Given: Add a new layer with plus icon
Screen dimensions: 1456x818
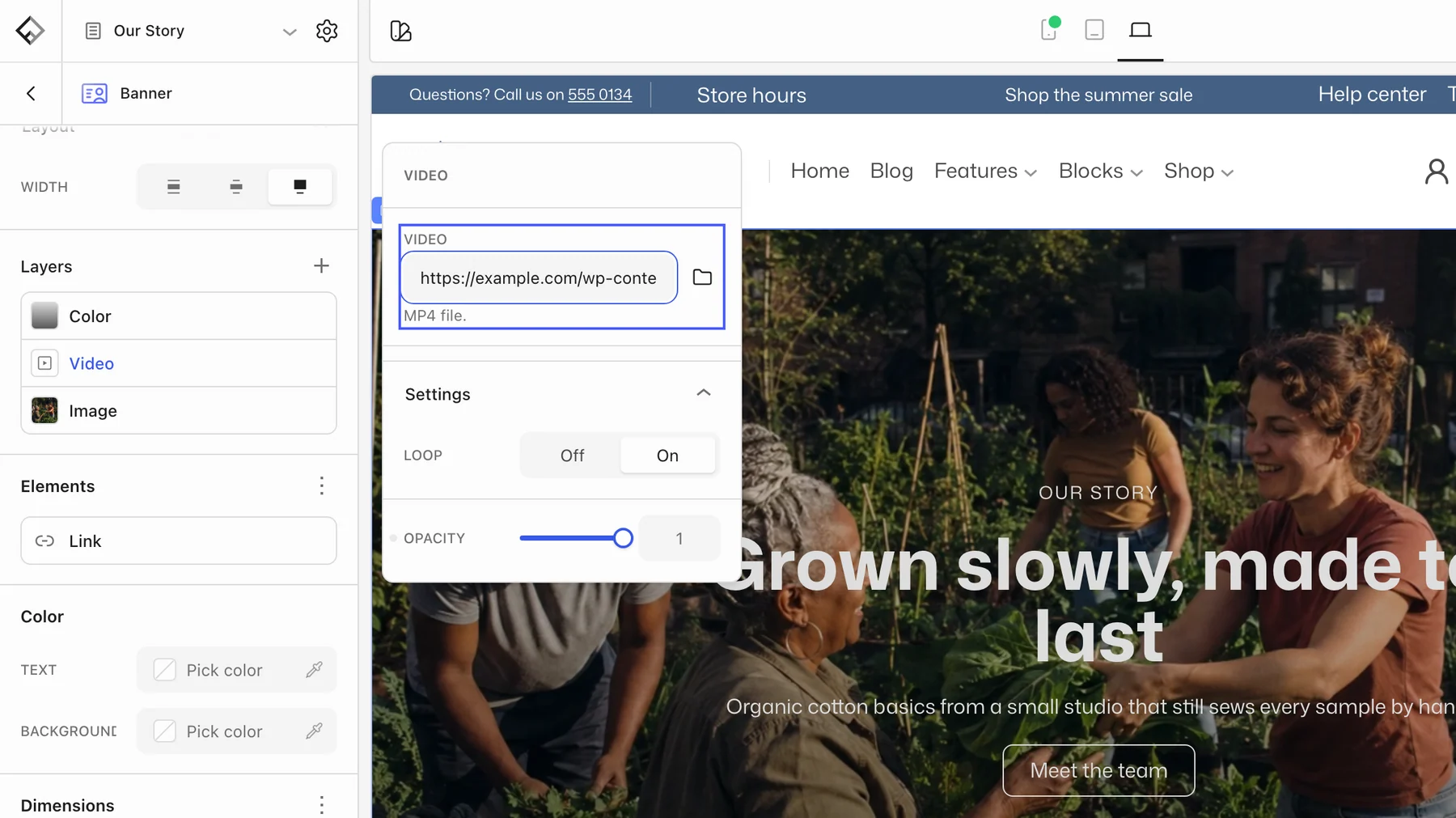Looking at the screenshot, I should coord(321,266).
